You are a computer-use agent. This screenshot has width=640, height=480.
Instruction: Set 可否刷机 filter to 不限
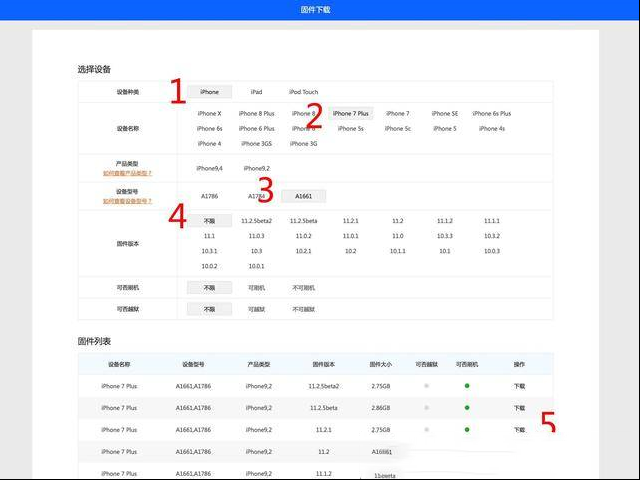[x=209, y=288]
